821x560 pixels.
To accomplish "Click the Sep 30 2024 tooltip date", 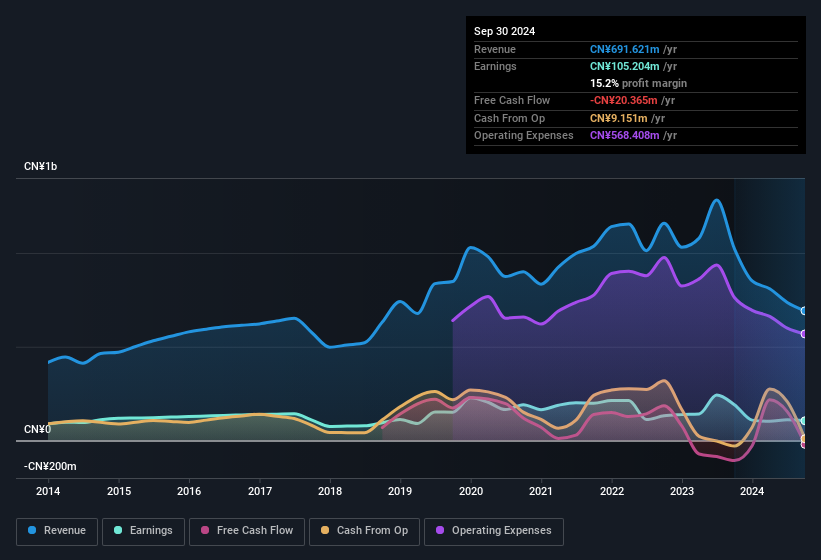I will tap(504, 31).
